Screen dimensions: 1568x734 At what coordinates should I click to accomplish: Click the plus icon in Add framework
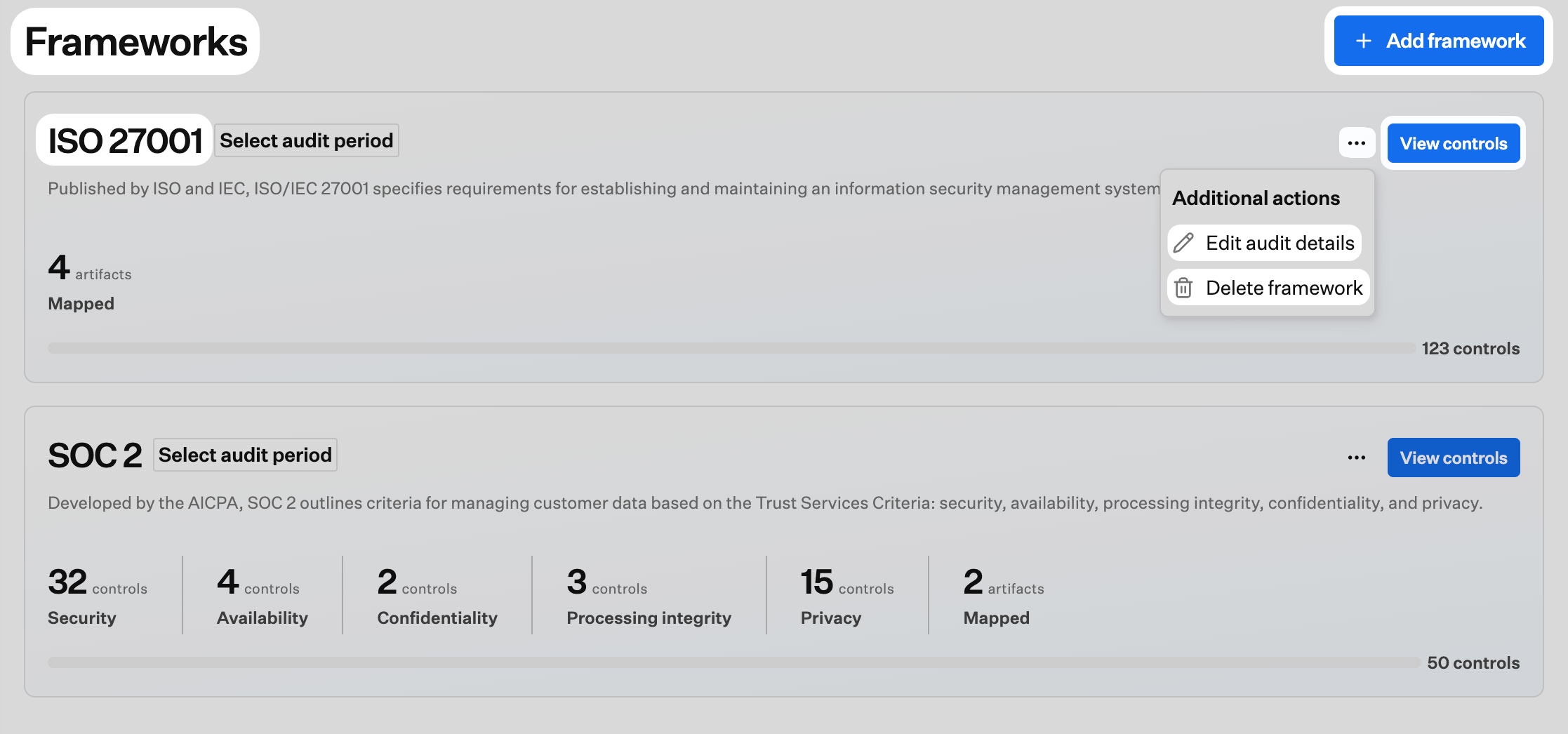pos(1363,41)
